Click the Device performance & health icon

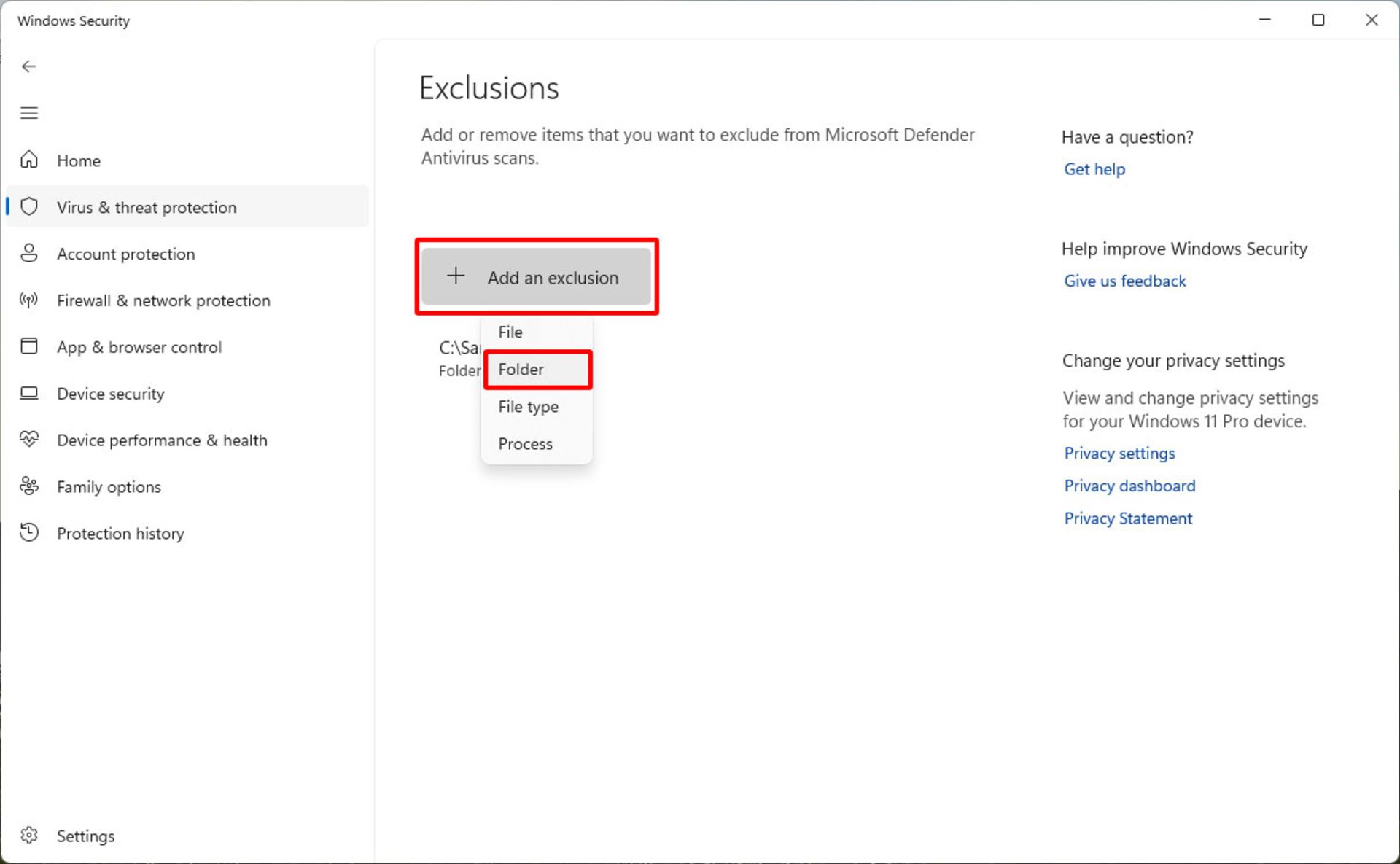(x=30, y=439)
